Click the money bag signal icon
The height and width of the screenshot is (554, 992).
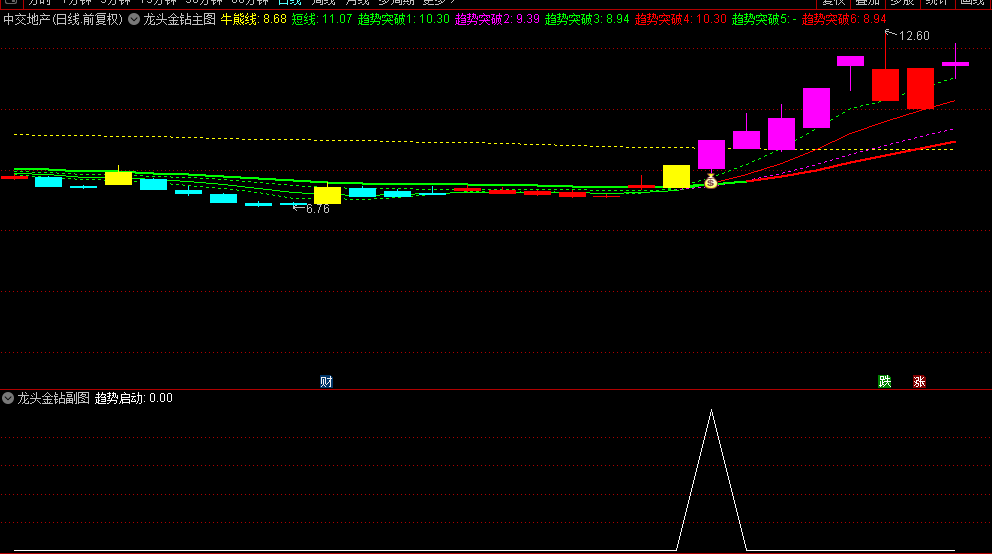(711, 182)
